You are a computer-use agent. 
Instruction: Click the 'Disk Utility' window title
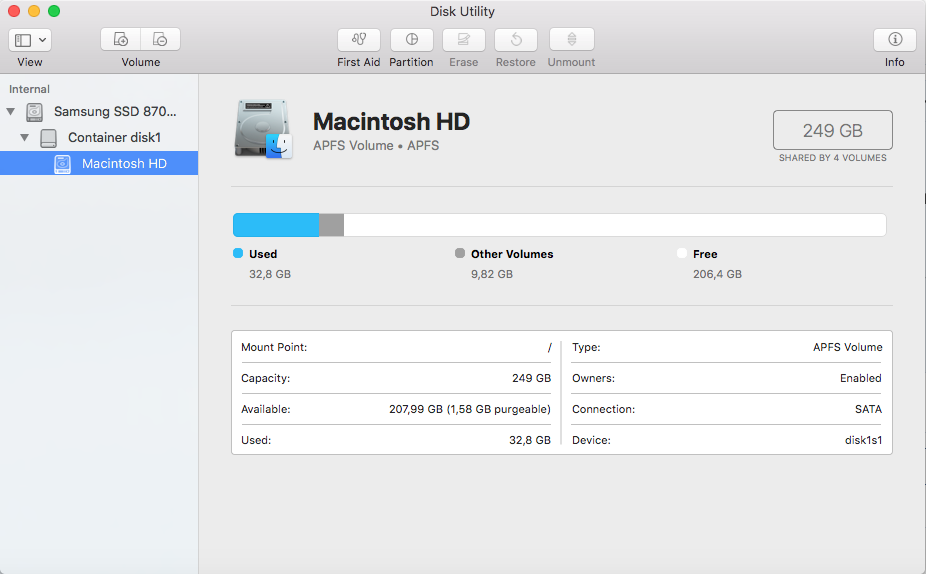(x=462, y=11)
